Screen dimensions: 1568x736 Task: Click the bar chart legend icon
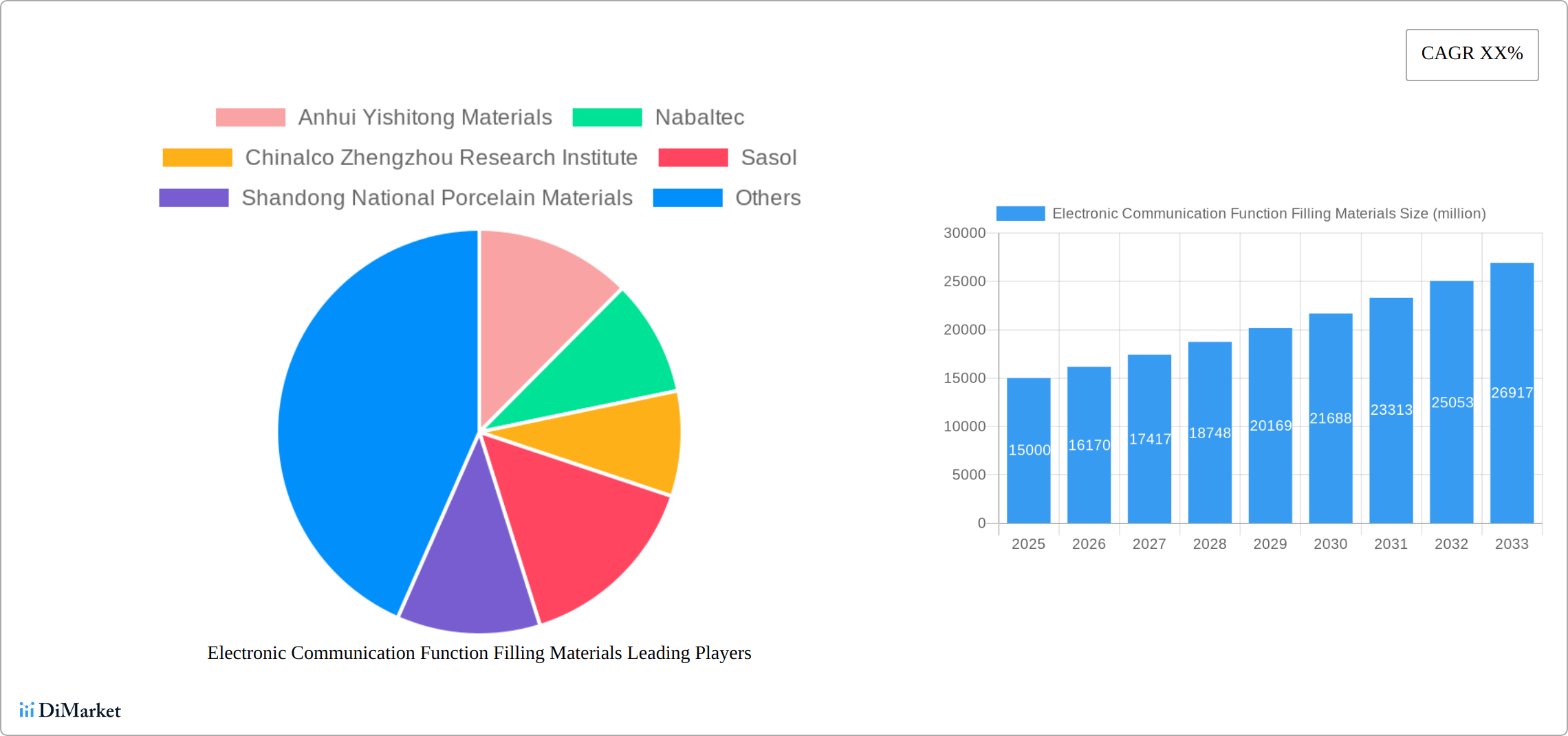pyautogui.click(x=1021, y=213)
